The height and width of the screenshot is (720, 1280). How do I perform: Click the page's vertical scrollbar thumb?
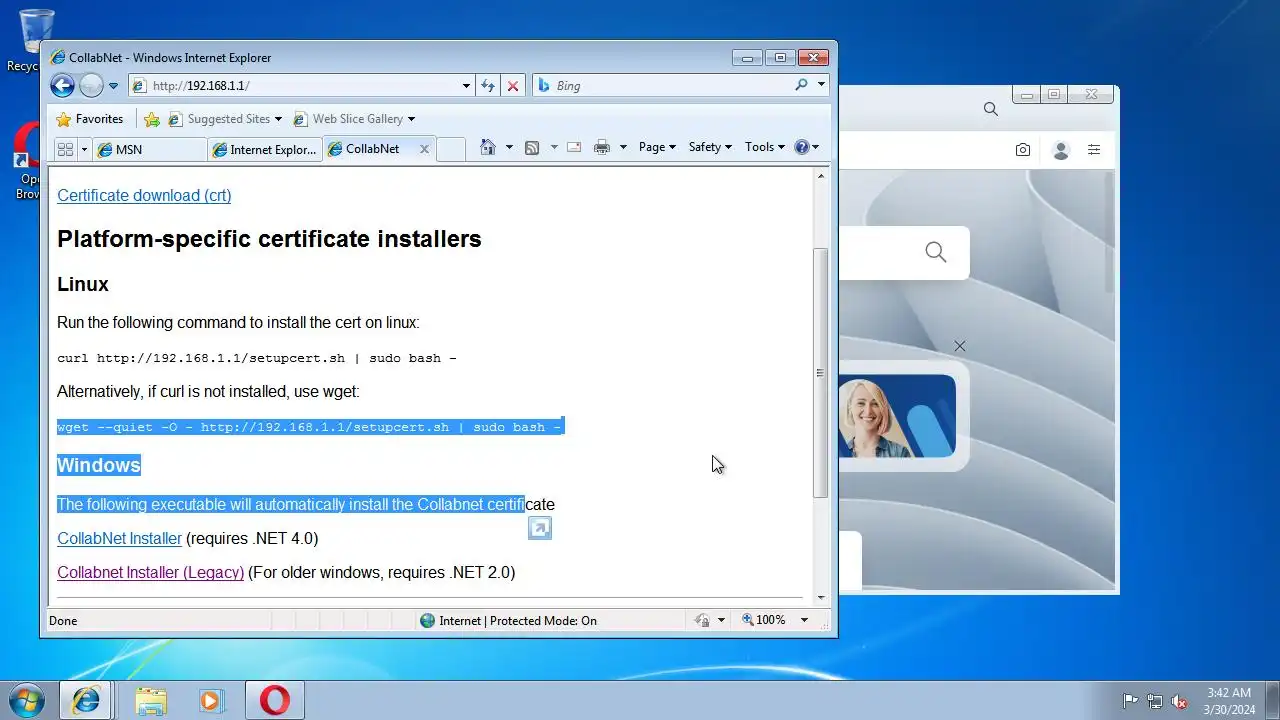(820, 373)
